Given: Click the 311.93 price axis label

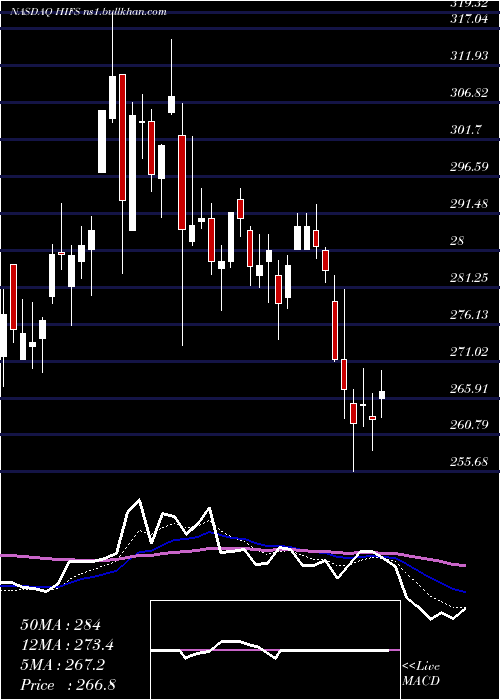Looking at the screenshot, I should tap(469, 56).
